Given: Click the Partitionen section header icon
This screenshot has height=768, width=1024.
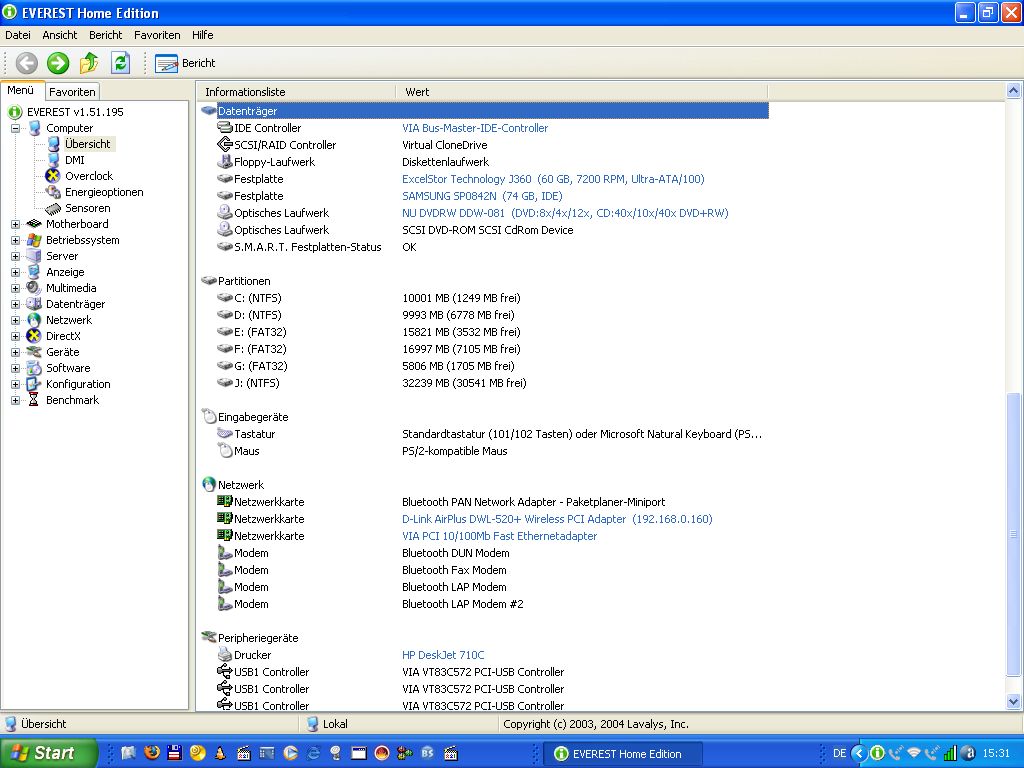Looking at the screenshot, I should click(209, 280).
